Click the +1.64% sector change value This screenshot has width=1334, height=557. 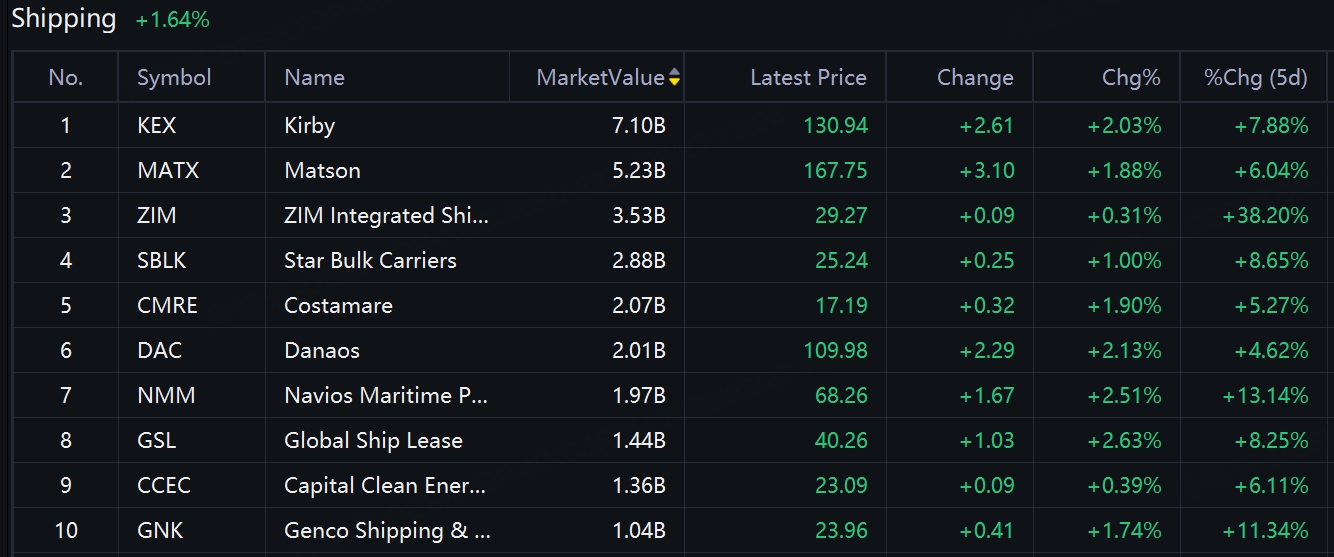pos(172,20)
